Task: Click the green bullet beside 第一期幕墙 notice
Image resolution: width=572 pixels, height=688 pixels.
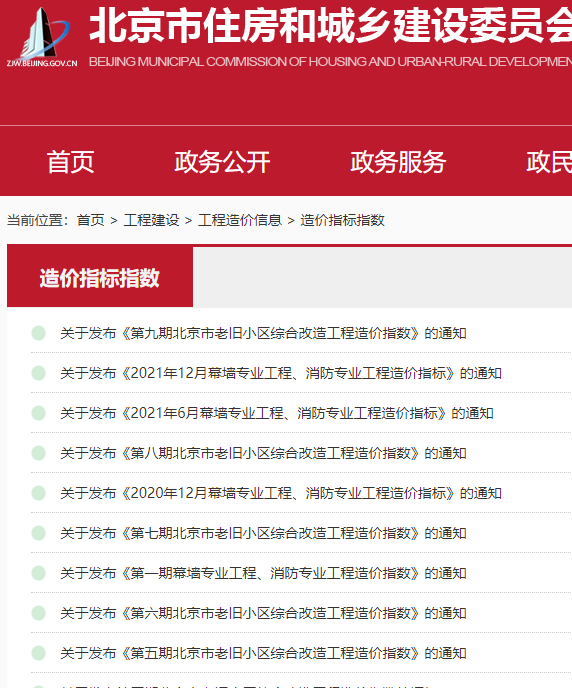Action: [x=39, y=573]
